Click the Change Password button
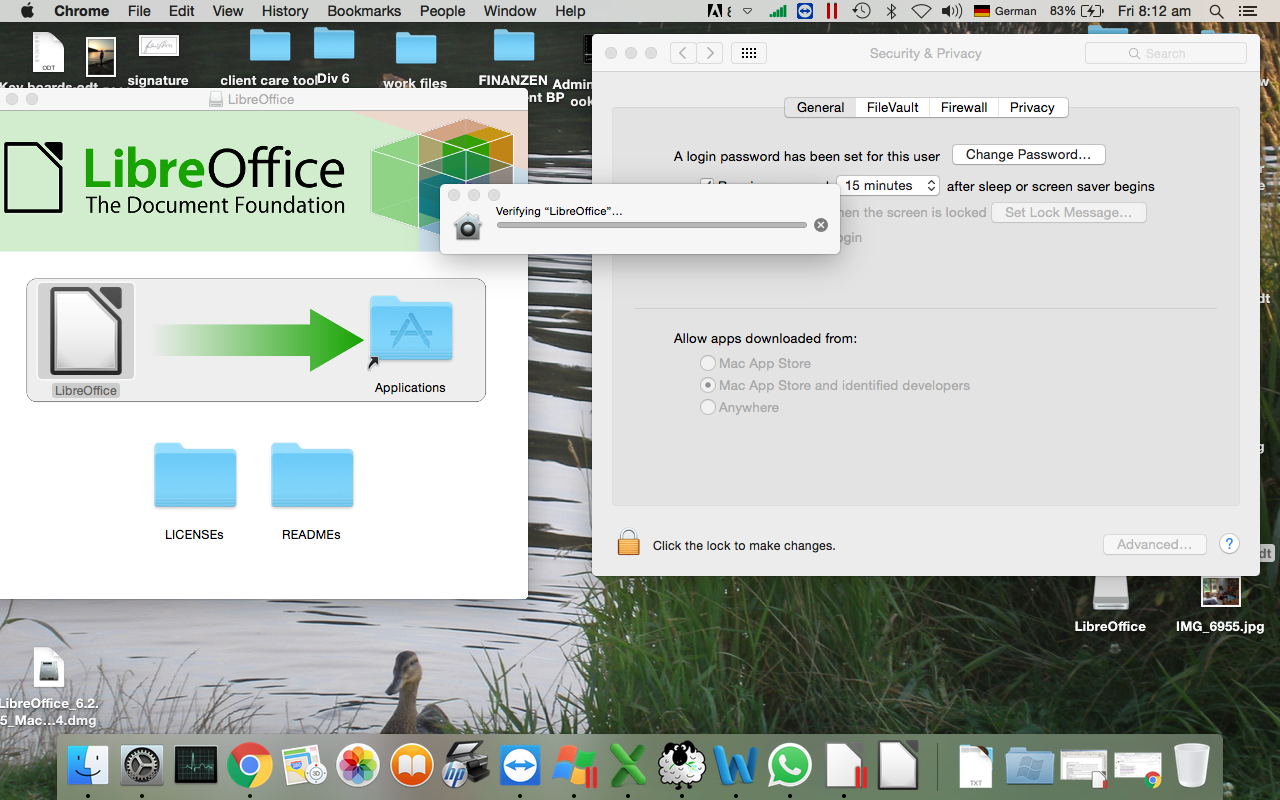Image resolution: width=1280 pixels, height=800 pixels. 1028,154
